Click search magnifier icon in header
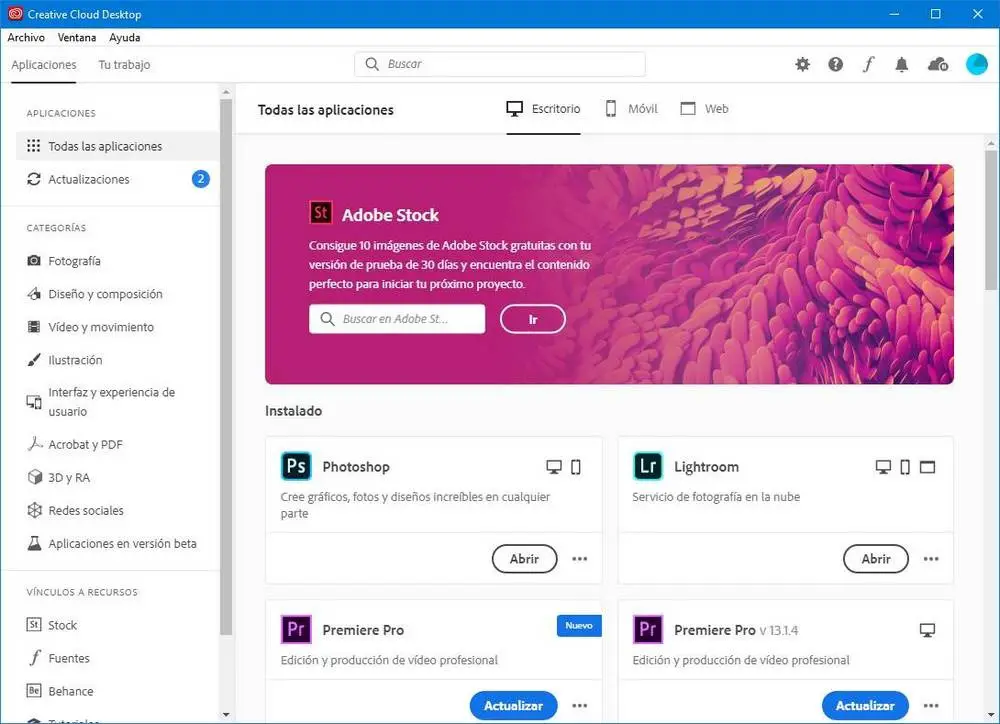Viewport: 1000px width, 724px height. (x=372, y=64)
